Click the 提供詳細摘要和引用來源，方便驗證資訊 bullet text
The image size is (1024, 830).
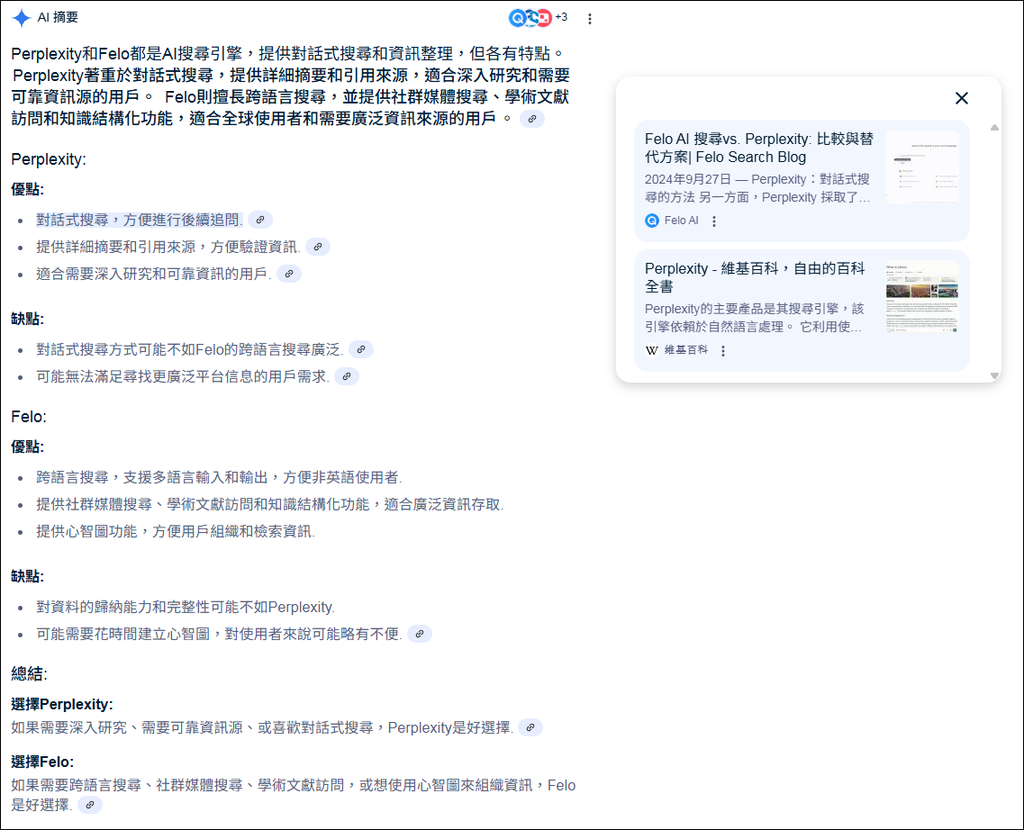pos(168,247)
